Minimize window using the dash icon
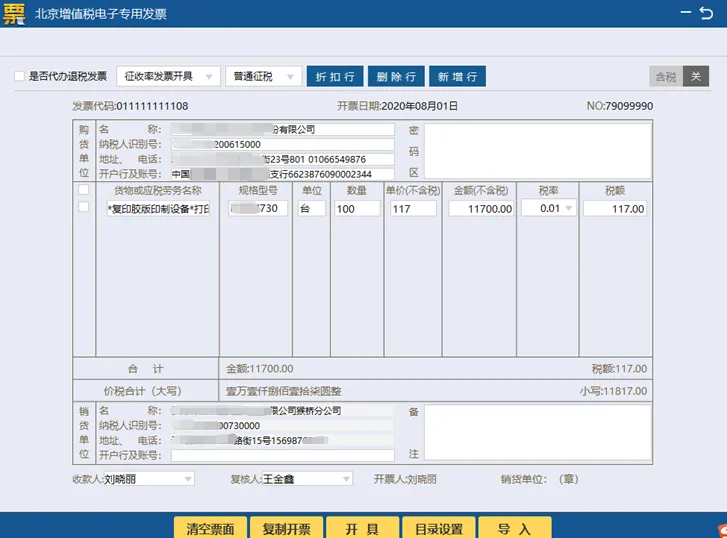The width and height of the screenshot is (727, 538). pyautogui.click(x=686, y=13)
